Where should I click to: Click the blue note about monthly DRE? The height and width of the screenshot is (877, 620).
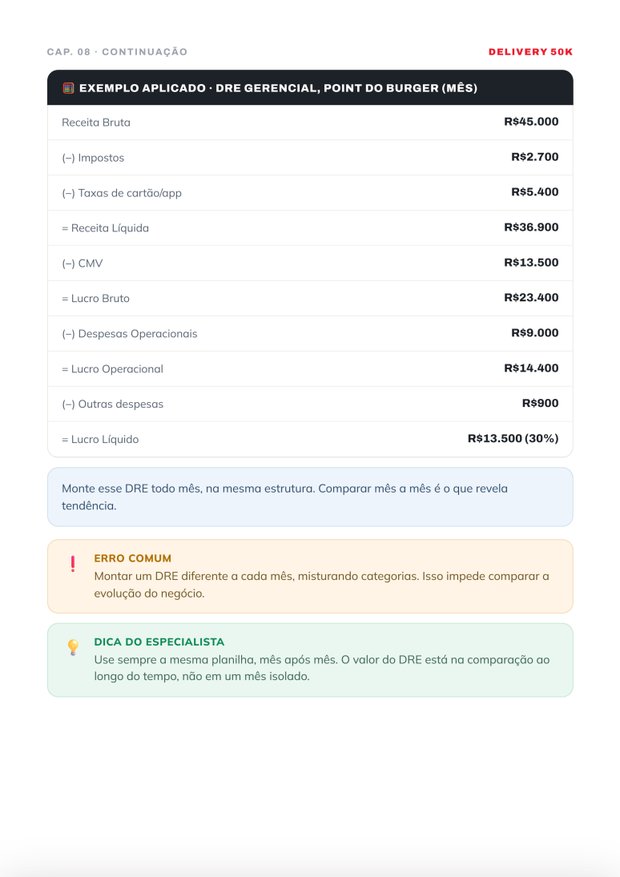[x=310, y=497]
